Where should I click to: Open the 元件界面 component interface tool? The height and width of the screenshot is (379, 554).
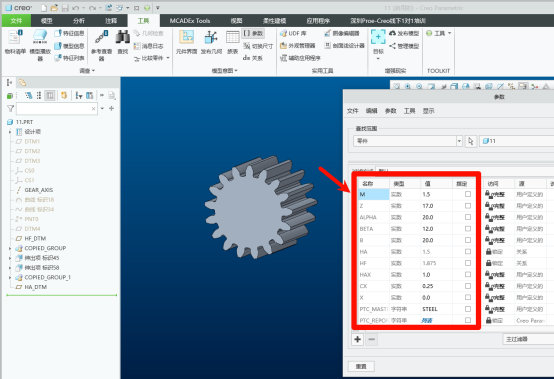point(186,42)
